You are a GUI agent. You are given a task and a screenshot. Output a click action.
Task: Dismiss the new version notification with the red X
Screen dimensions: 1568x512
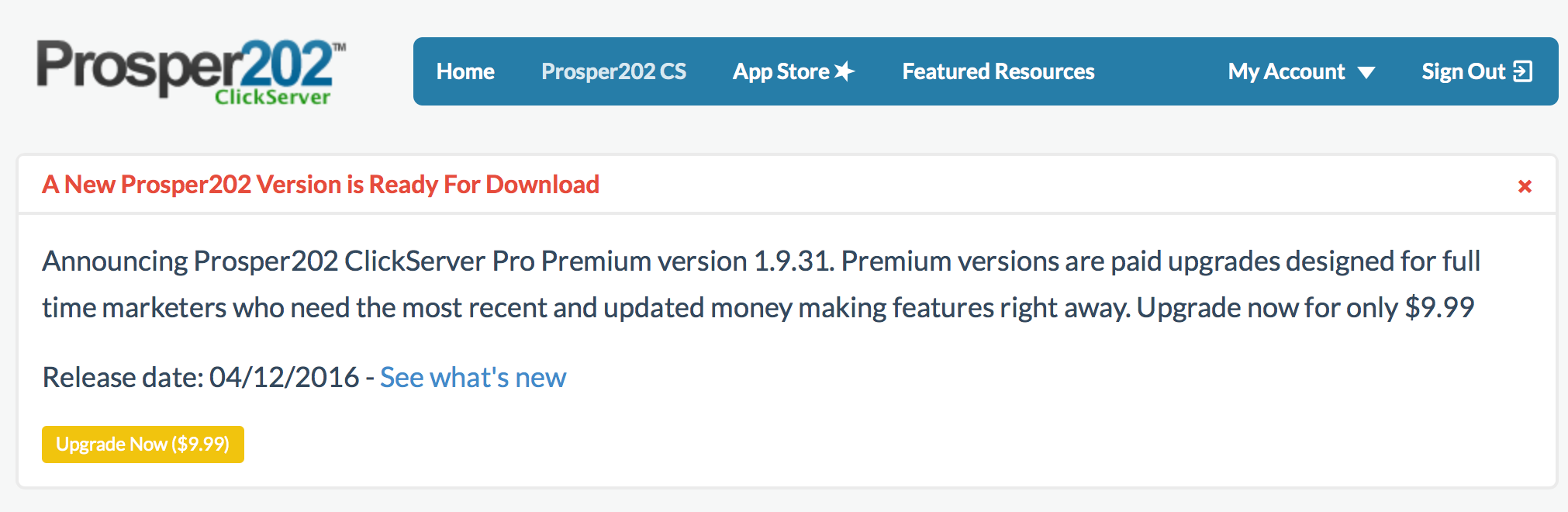1525,186
